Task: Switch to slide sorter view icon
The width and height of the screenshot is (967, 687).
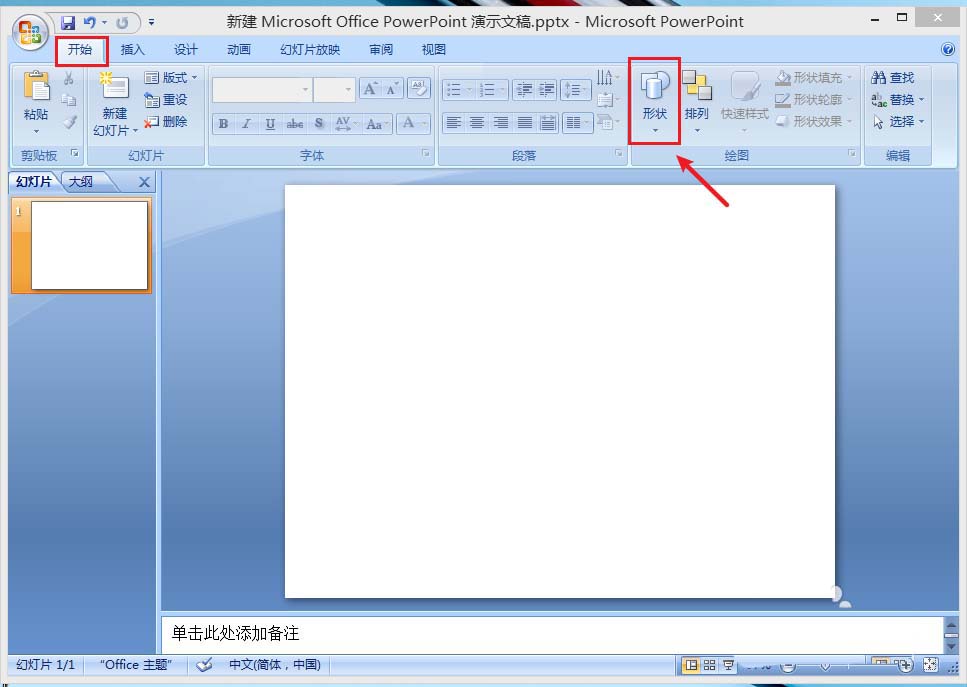Action: tap(709, 665)
